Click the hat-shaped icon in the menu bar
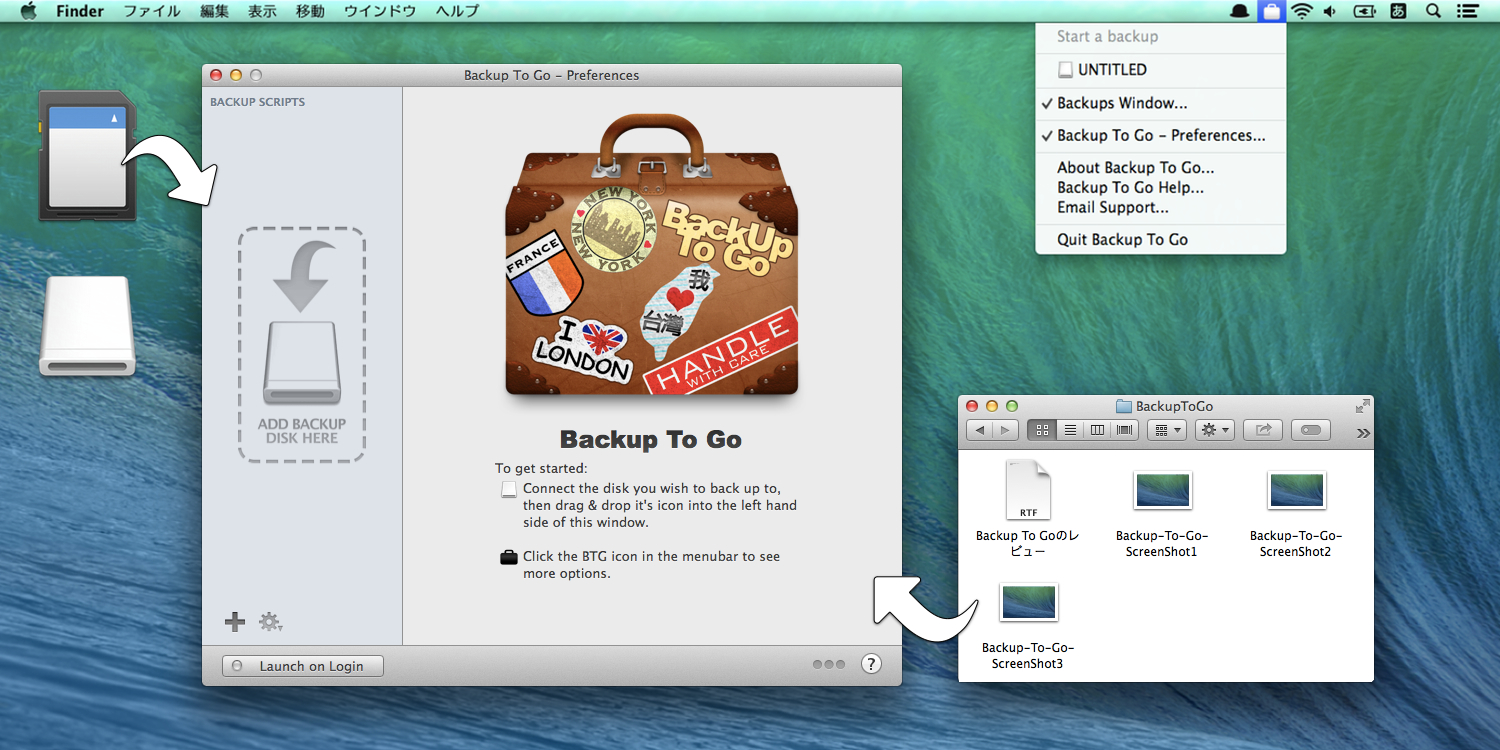The width and height of the screenshot is (1500, 750). pyautogui.click(x=1240, y=11)
